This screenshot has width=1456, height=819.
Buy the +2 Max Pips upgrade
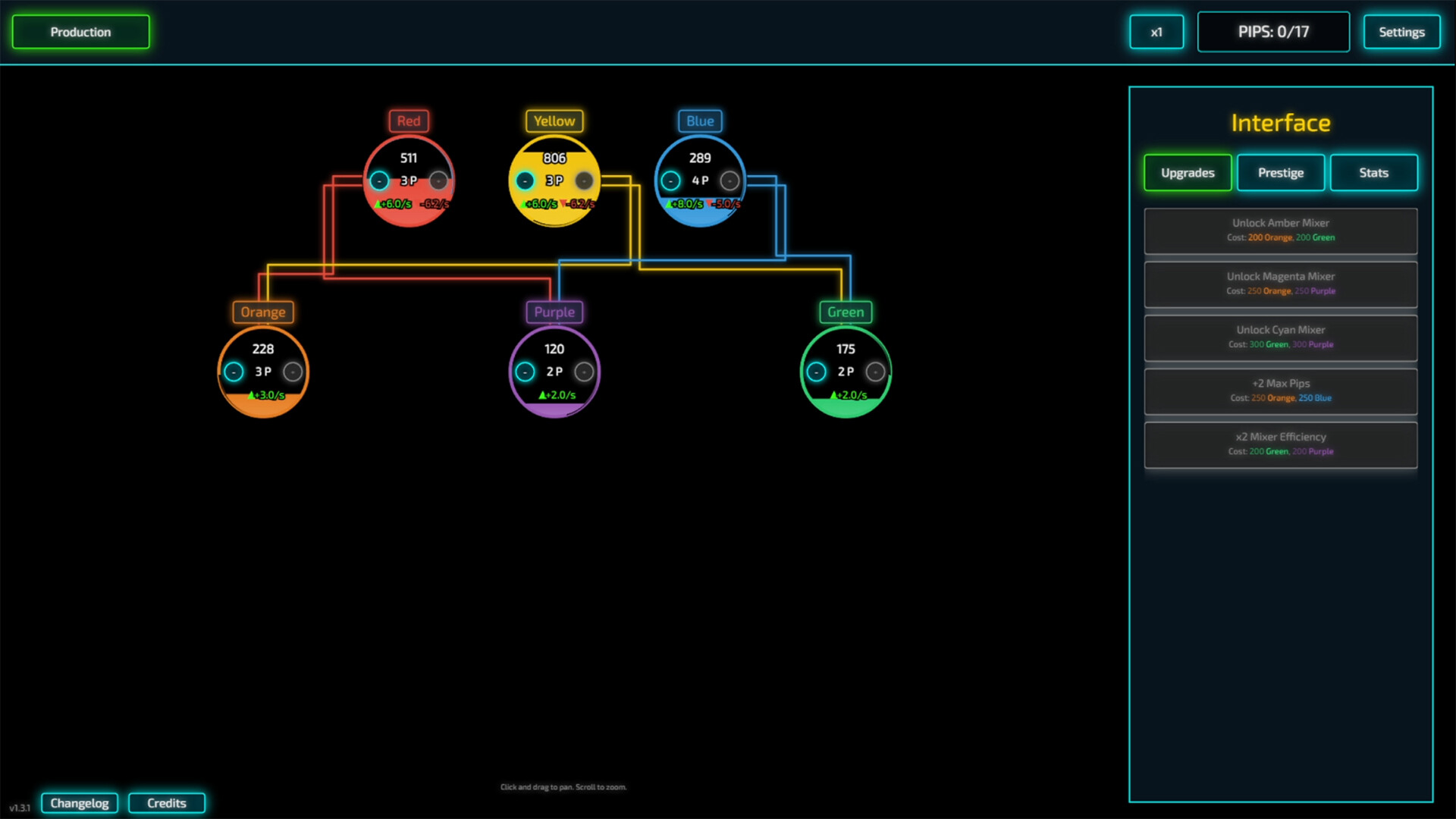pos(1280,391)
